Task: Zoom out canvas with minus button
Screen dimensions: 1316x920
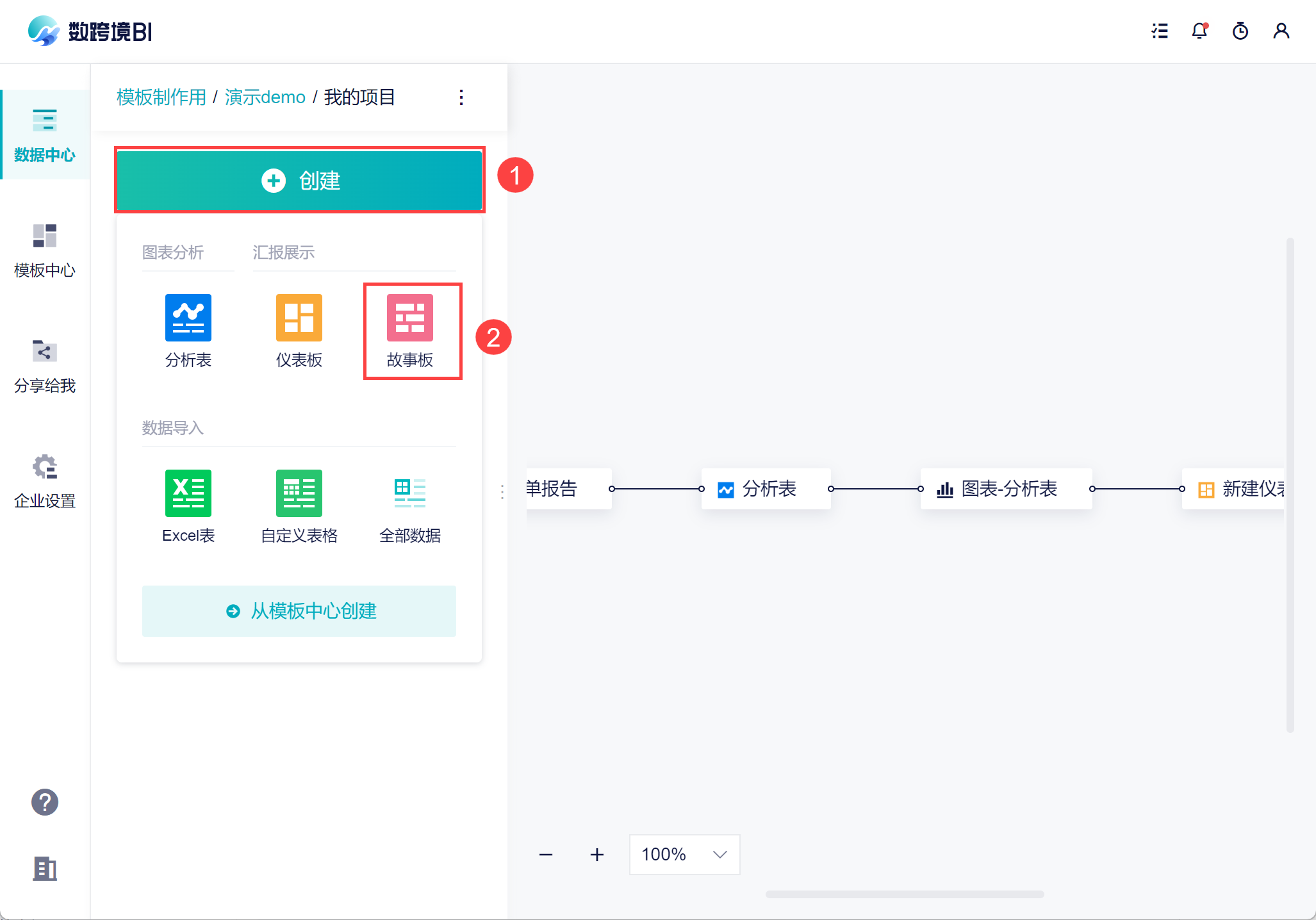Action: pyautogui.click(x=546, y=855)
